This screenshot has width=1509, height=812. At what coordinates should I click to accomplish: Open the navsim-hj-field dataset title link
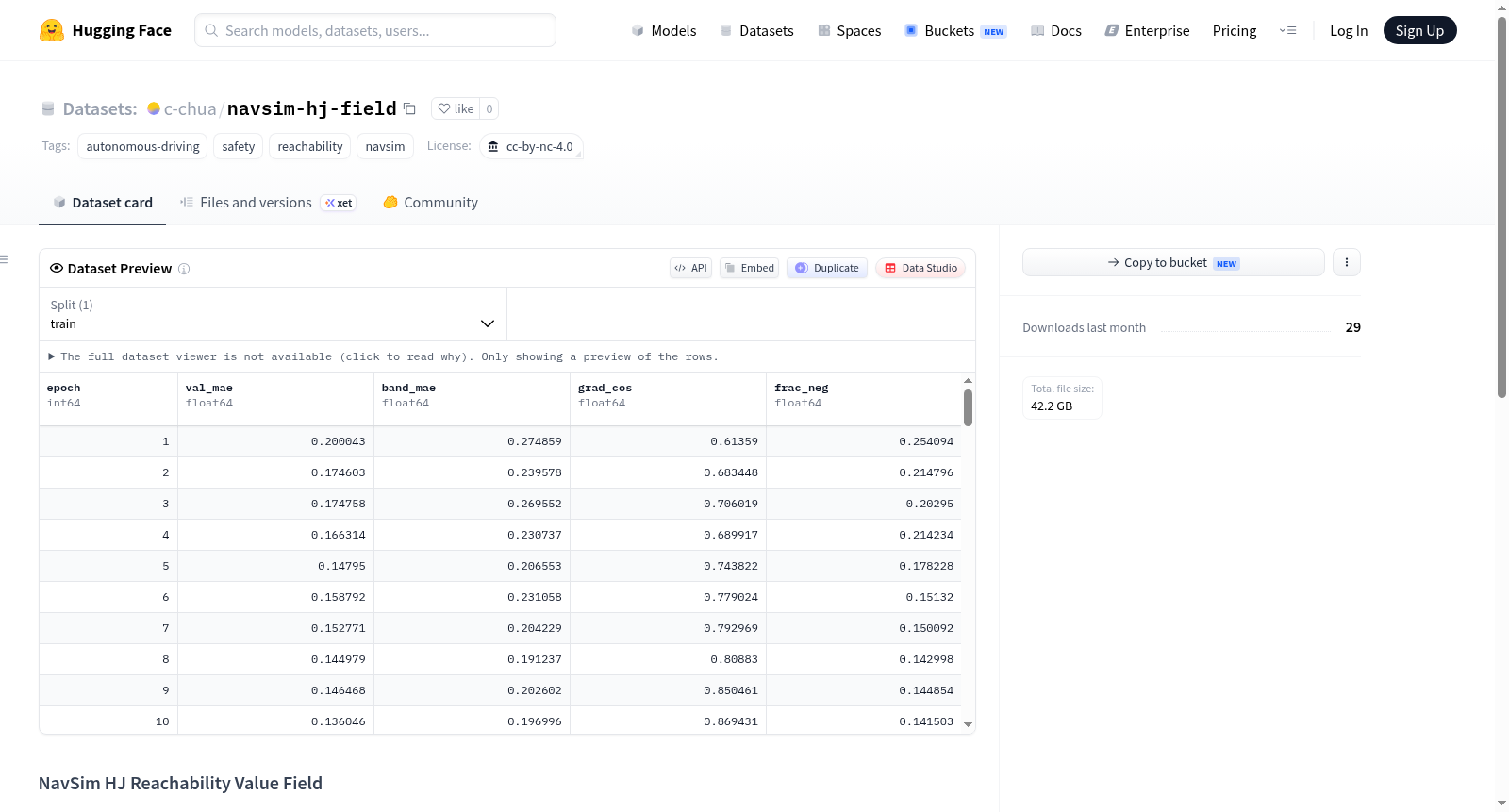312,108
